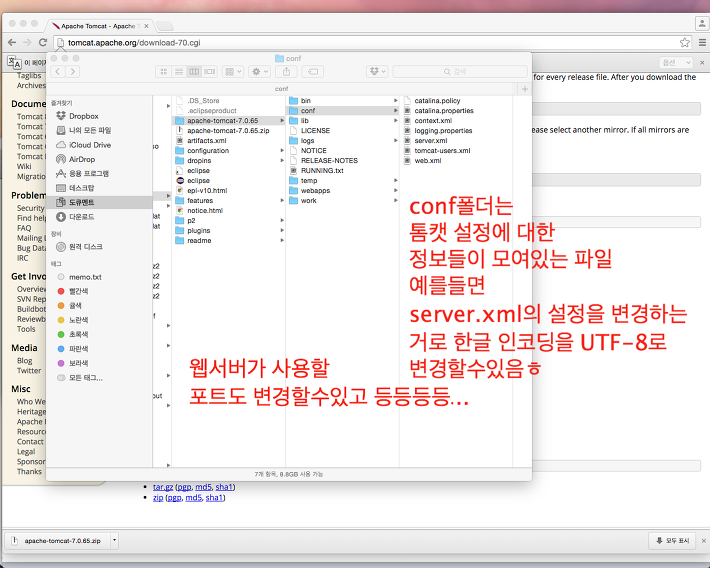Click the 모두 표시 downloads button
Image resolution: width=710 pixels, height=568 pixels.
pyautogui.click(x=672, y=540)
